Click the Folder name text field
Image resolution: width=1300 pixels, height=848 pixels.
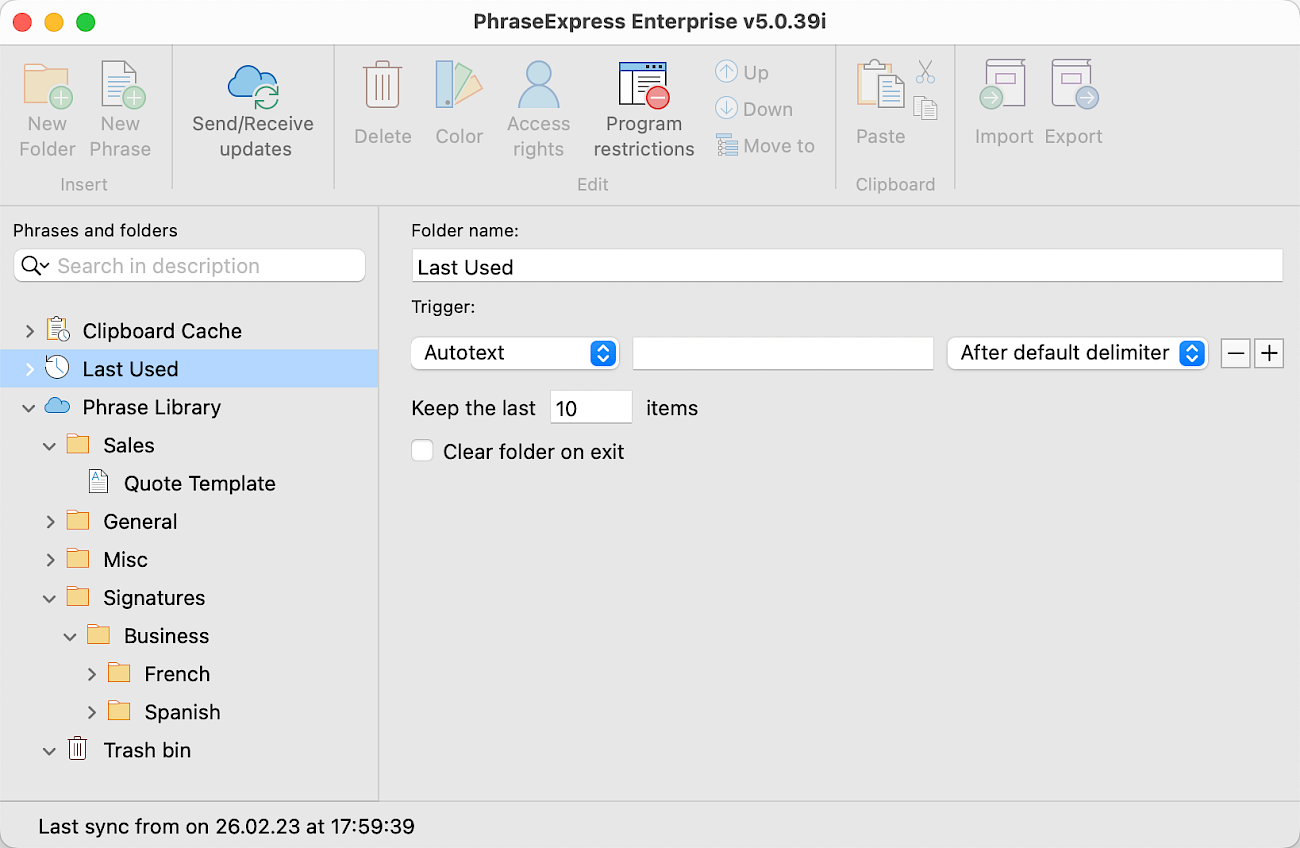click(x=847, y=266)
